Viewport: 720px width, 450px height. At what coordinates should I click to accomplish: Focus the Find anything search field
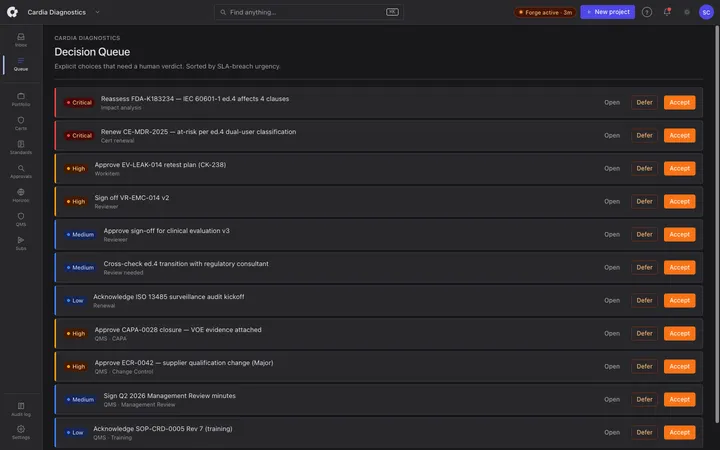[x=309, y=12]
